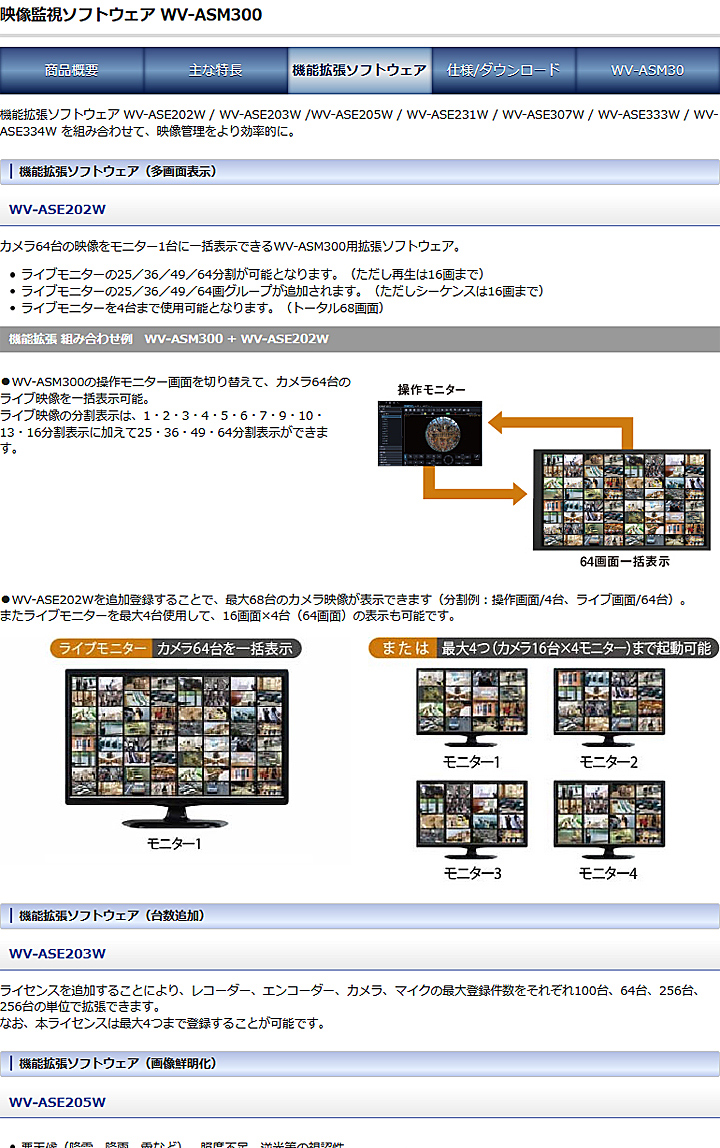Click the 最大4つ(カメラ16台×4モニター)まで起動可能 label

pyautogui.click(x=577, y=649)
